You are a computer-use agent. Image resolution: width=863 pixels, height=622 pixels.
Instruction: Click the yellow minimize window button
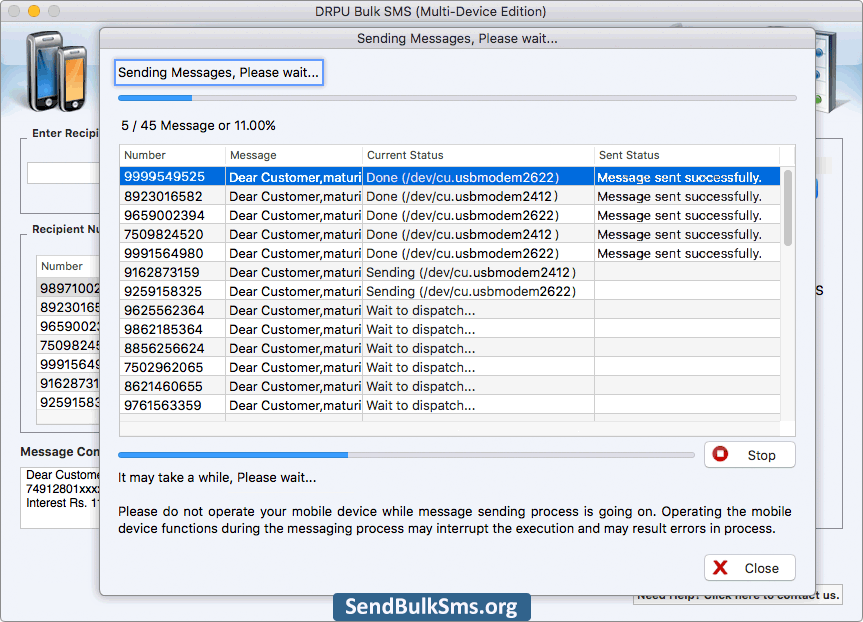[x=34, y=11]
